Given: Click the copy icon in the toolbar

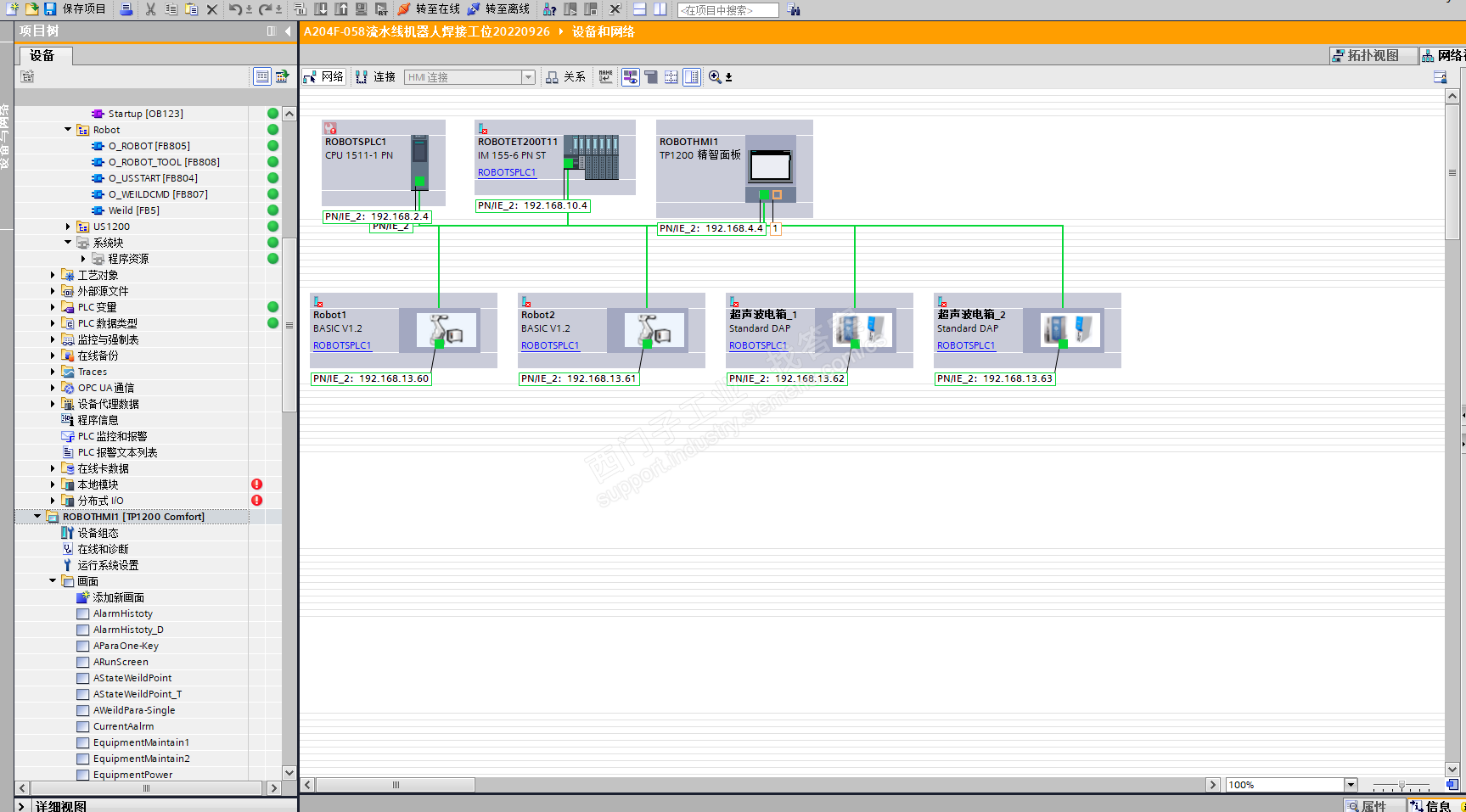Looking at the screenshot, I should click(x=171, y=9).
